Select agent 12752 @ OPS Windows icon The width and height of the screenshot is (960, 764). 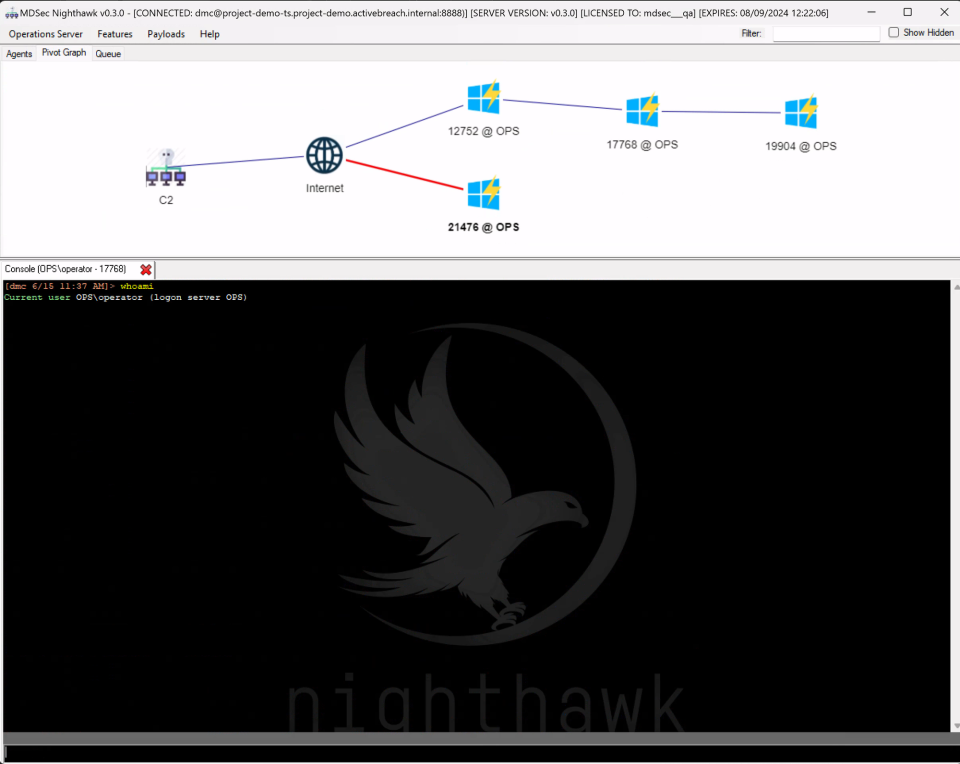tap(484, 98)
